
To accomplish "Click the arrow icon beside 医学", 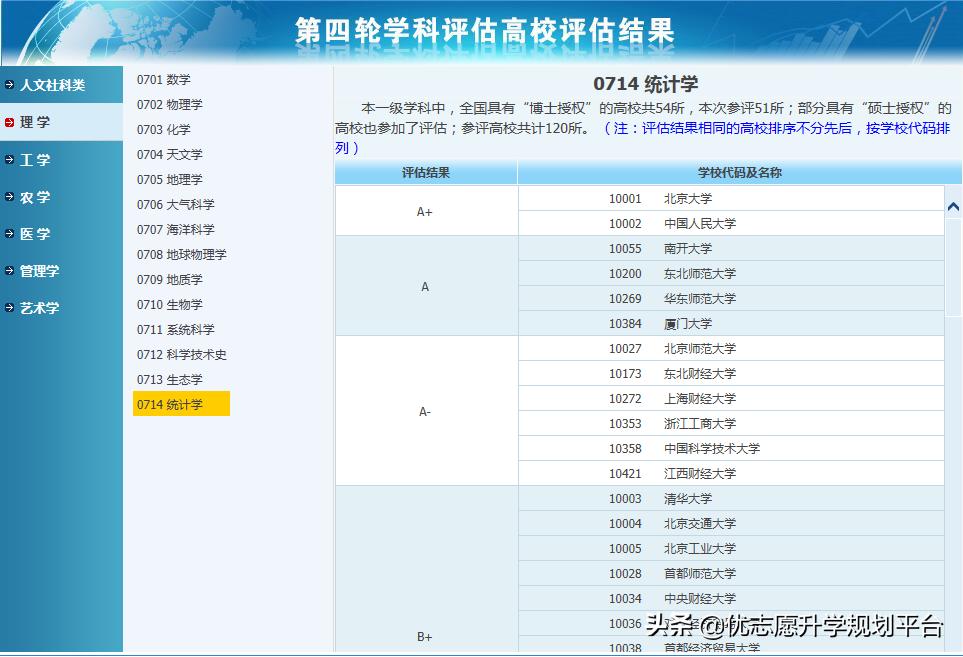I will coord(8,233).
